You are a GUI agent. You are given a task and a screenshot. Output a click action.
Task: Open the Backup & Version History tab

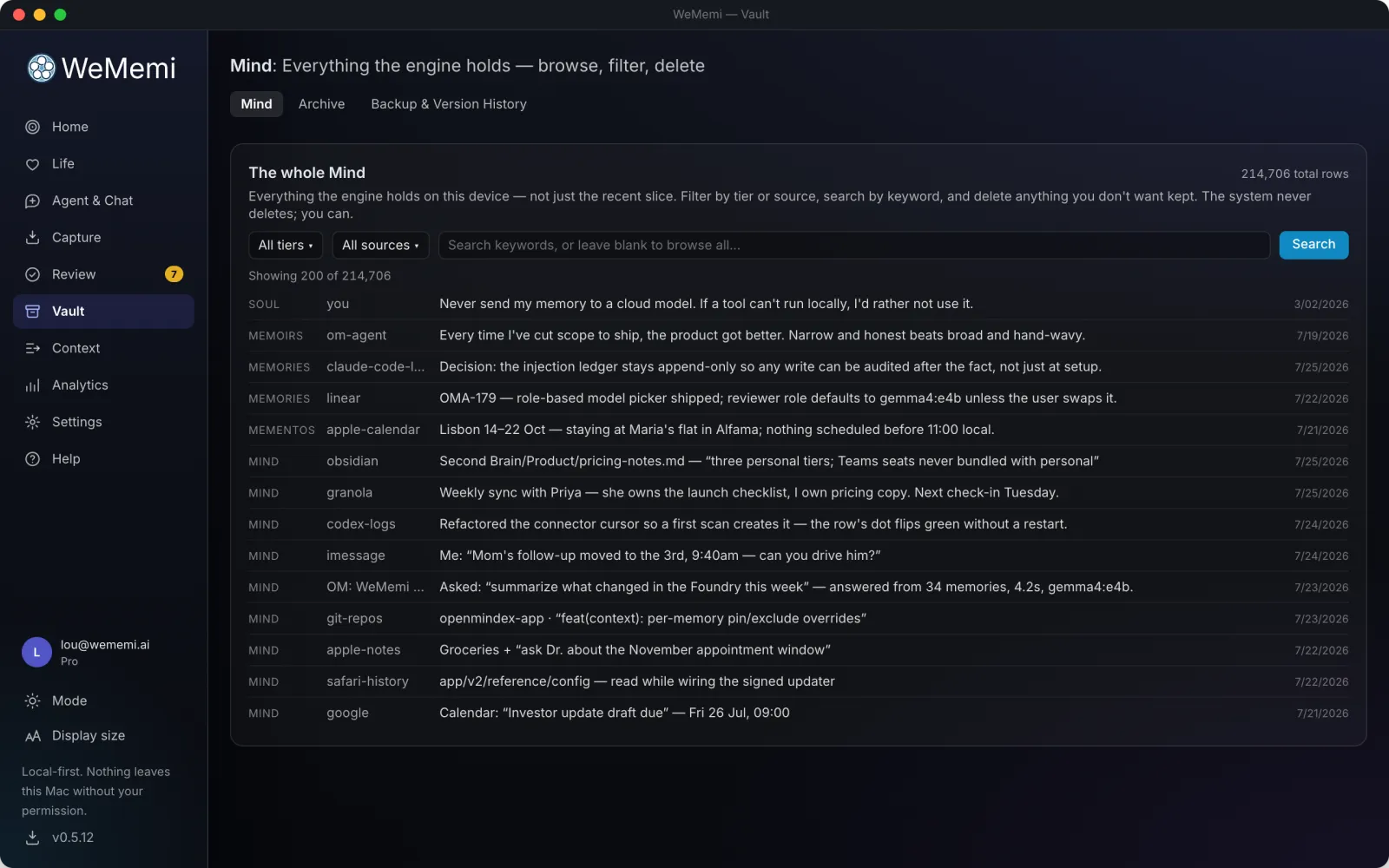449,104
